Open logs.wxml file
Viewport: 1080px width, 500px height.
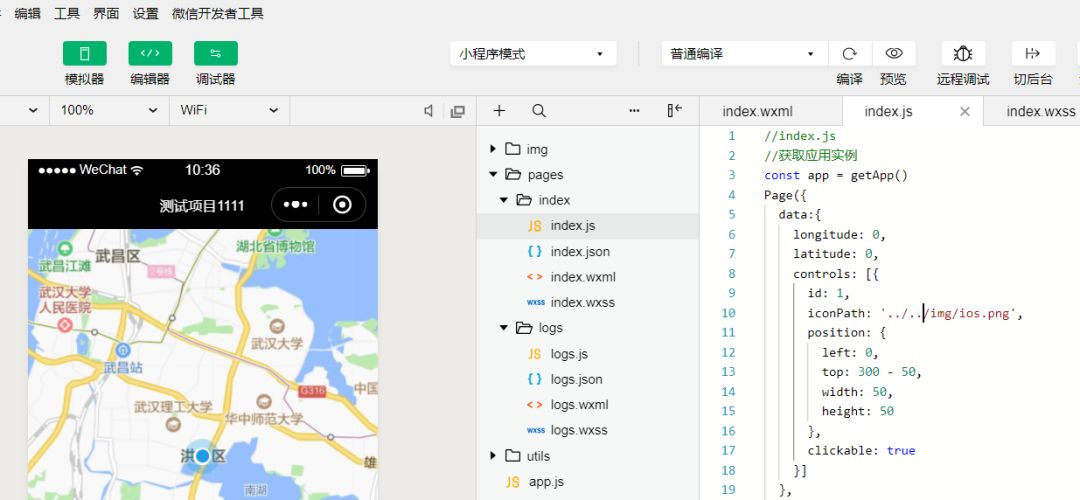tap(588, 405)
